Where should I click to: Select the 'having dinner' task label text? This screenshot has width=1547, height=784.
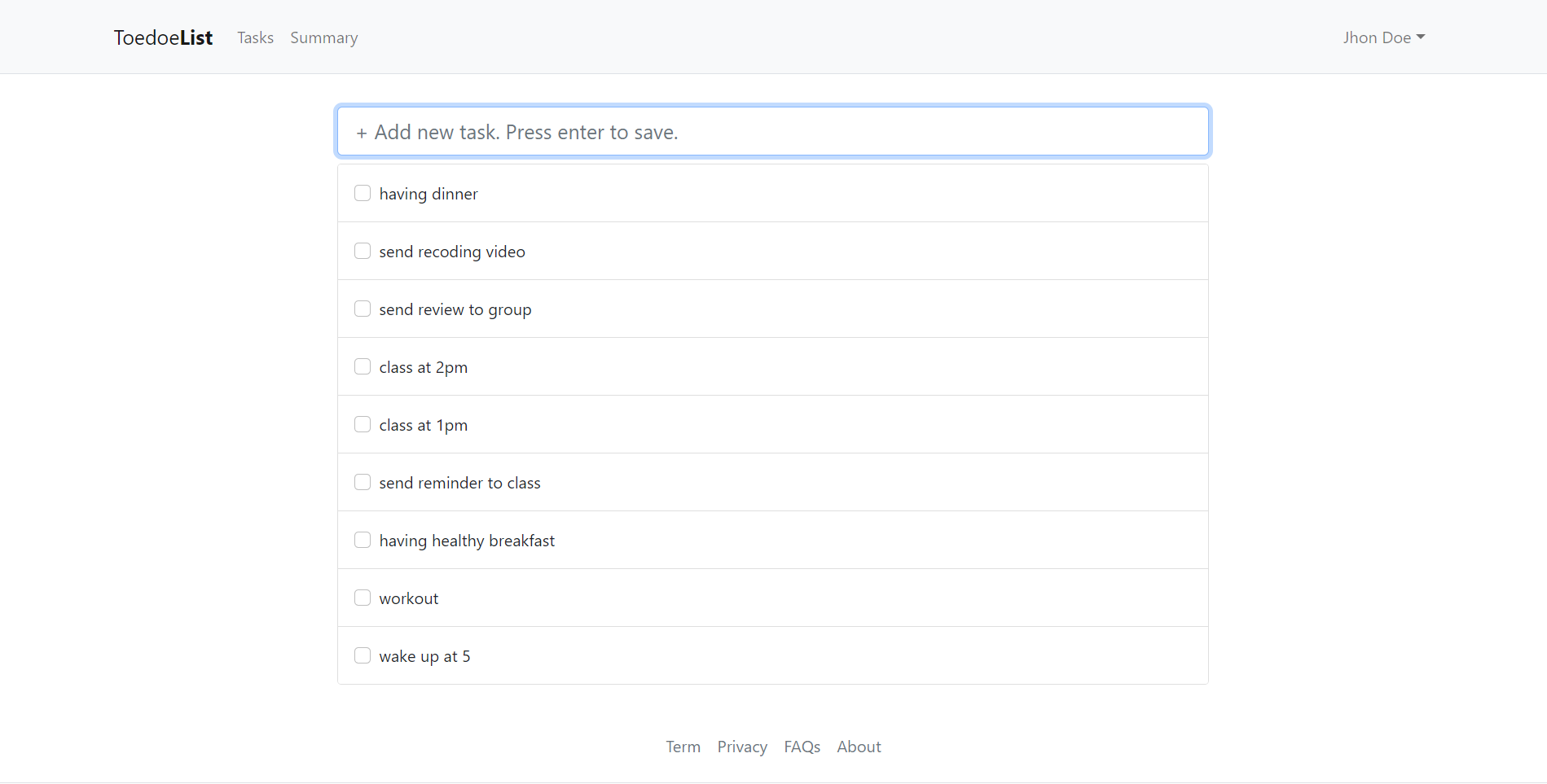[428, 194]
